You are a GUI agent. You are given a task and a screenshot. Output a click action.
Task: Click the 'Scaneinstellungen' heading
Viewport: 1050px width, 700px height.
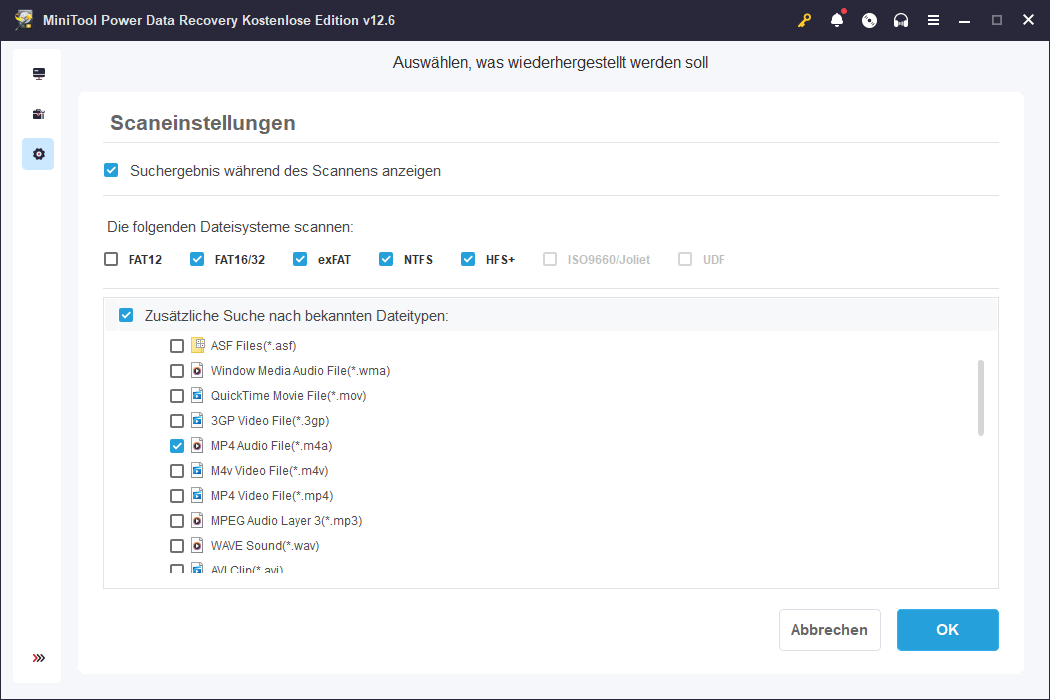click(203, 123)
